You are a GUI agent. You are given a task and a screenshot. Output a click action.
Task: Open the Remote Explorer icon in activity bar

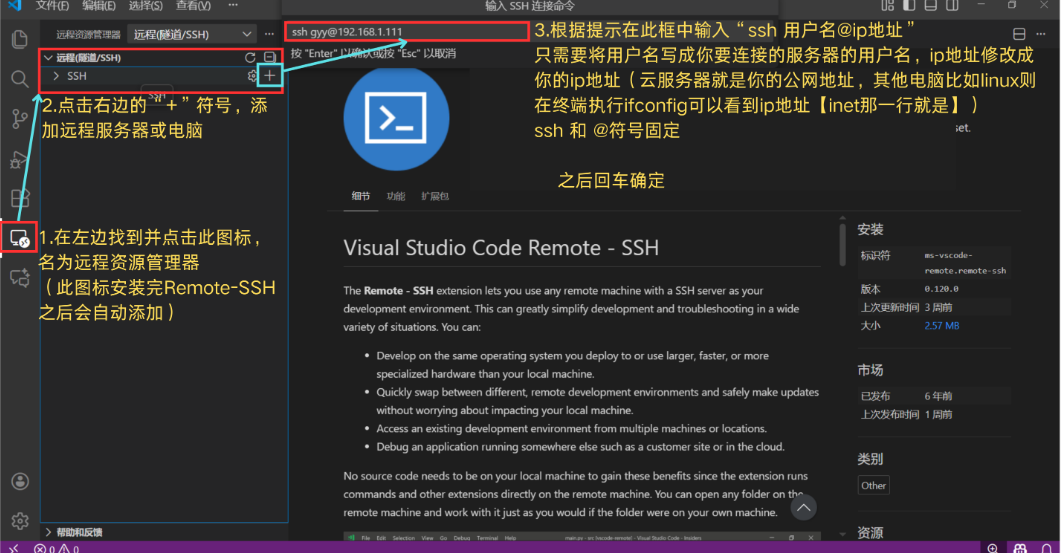tap(20, 238)
